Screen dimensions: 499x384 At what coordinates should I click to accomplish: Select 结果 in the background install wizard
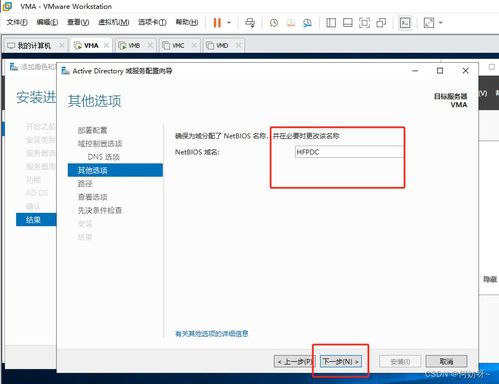point(36,220)
